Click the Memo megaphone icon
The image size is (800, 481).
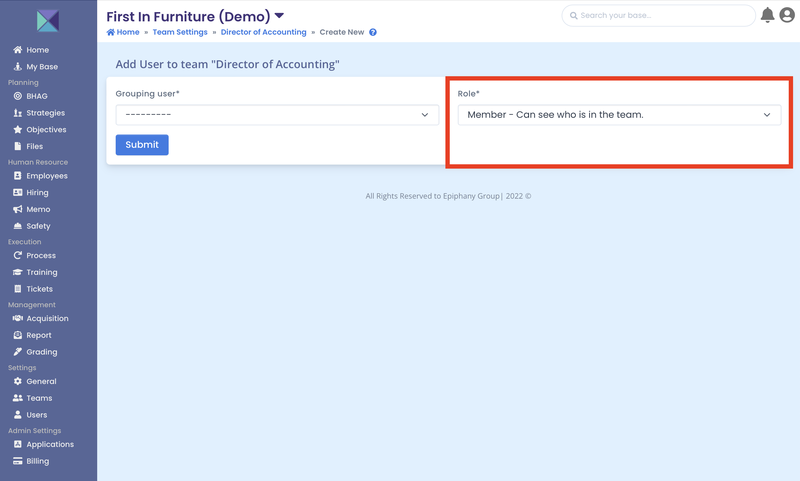pos(17,209)
